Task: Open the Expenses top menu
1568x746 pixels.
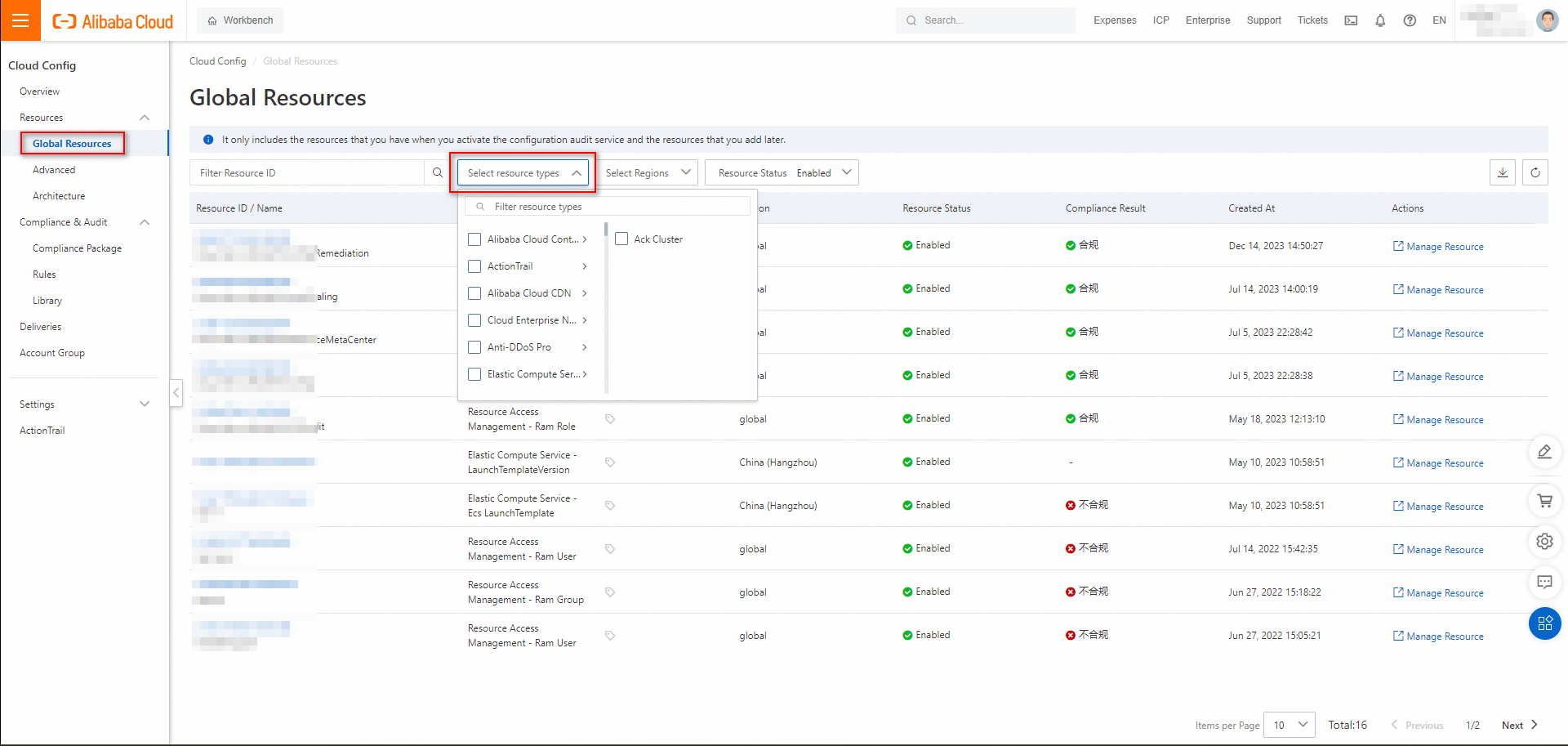Action: 1115,20
